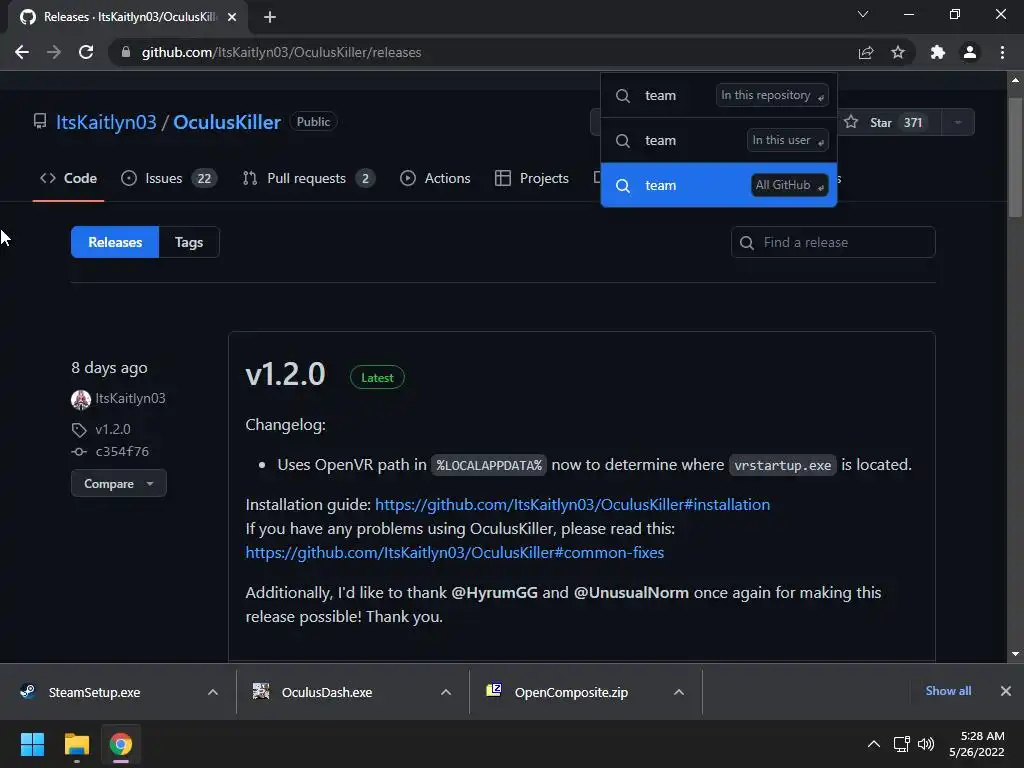Select the Releases button
Viewport: 1024px width, 768px height.
(x=115, y=242)
